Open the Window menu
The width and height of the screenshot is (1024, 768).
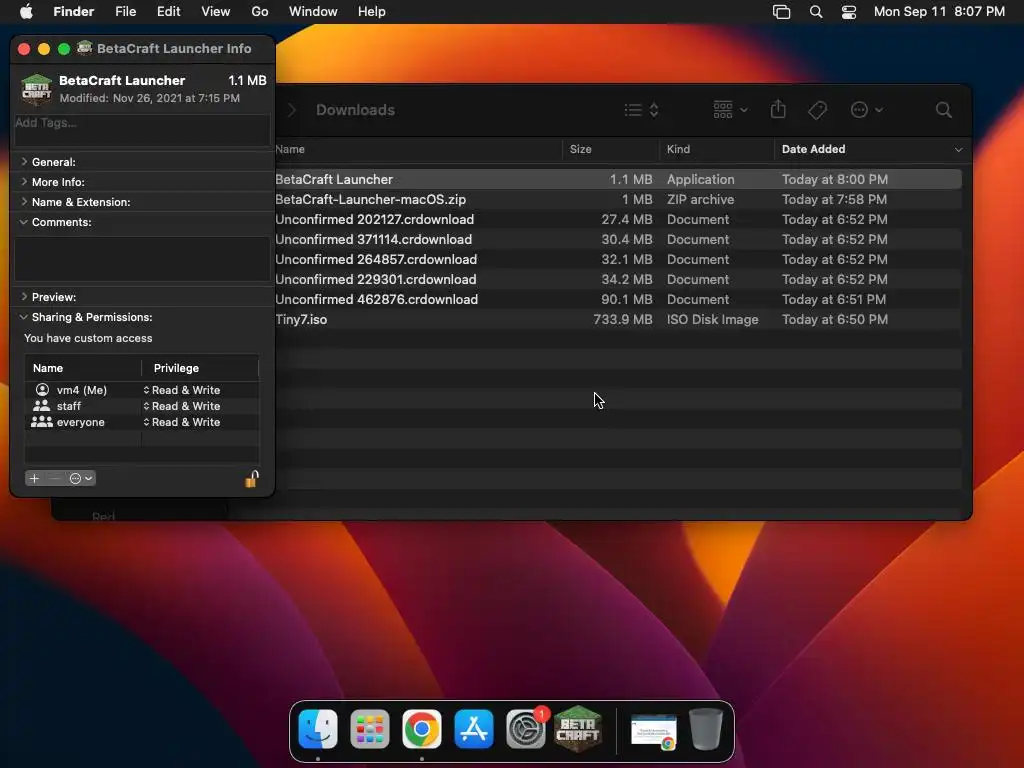click(313, 12)
